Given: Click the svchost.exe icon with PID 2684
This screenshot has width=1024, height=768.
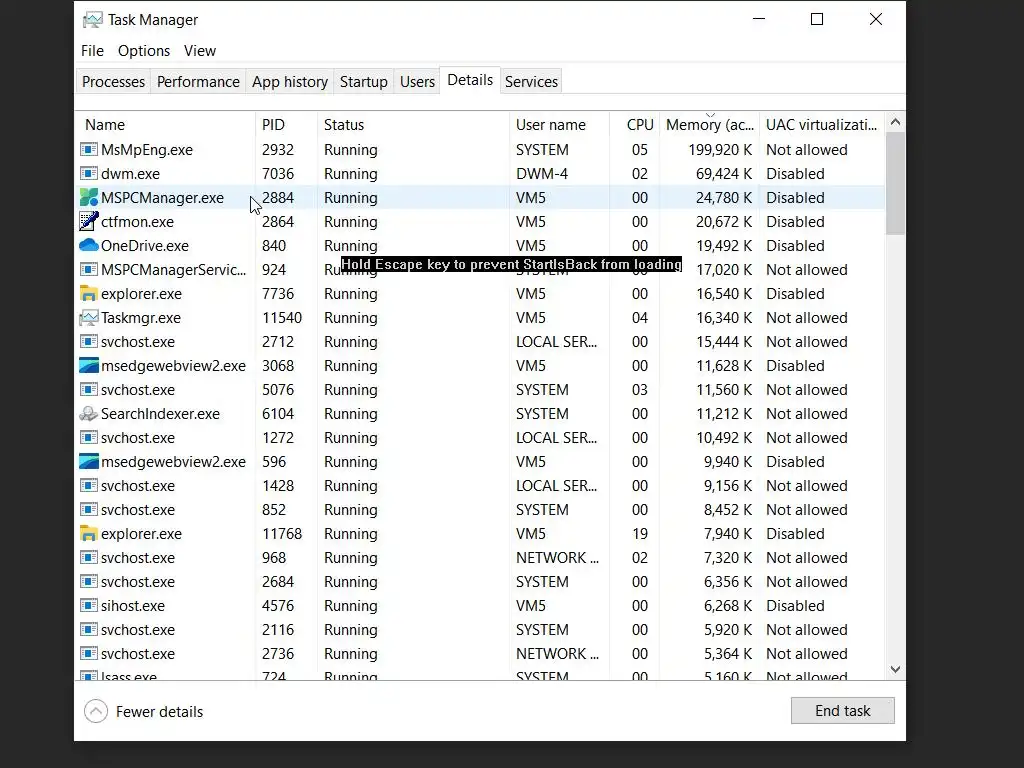Looking at the screenshot, I should click(88, 582).
